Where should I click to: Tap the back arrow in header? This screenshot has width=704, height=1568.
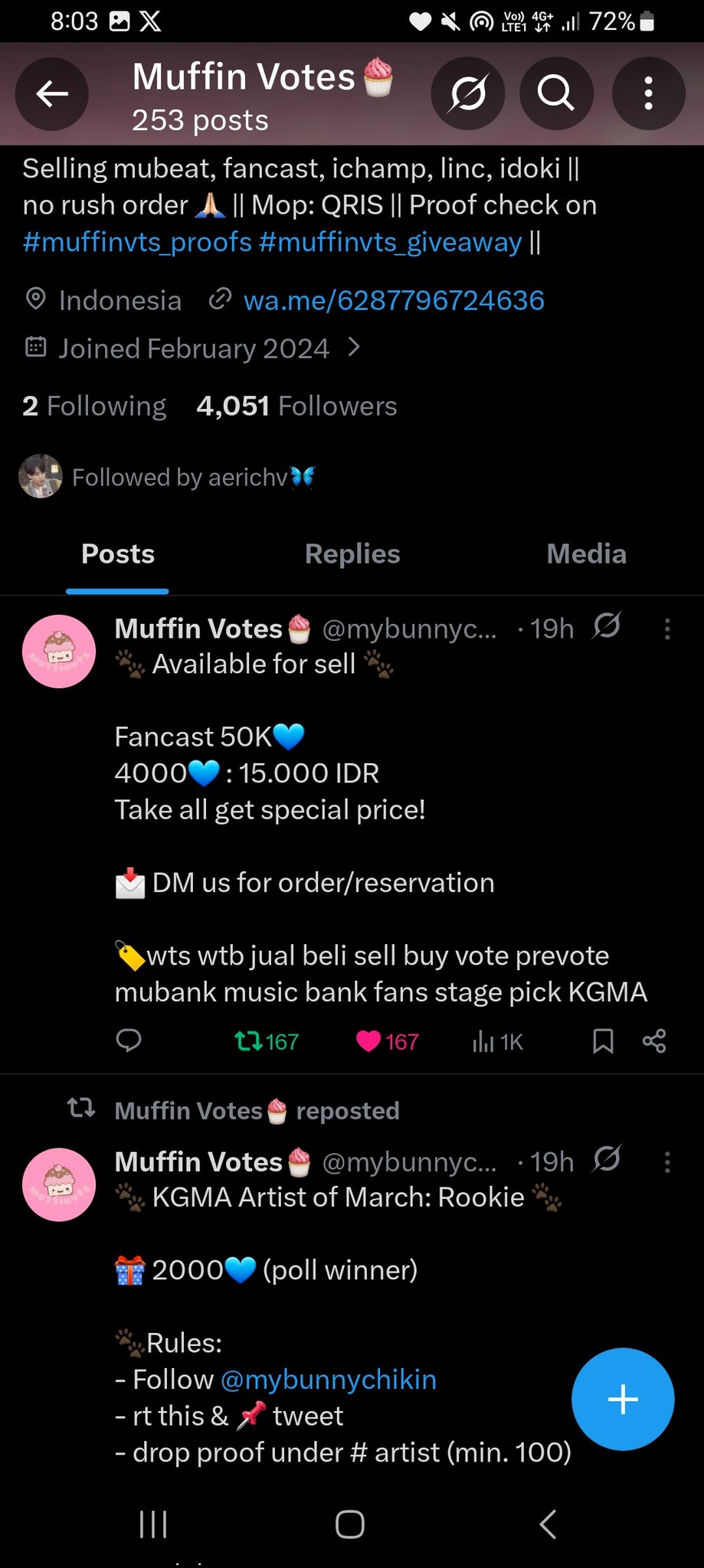pyautogui.click(x=52, y=94)
